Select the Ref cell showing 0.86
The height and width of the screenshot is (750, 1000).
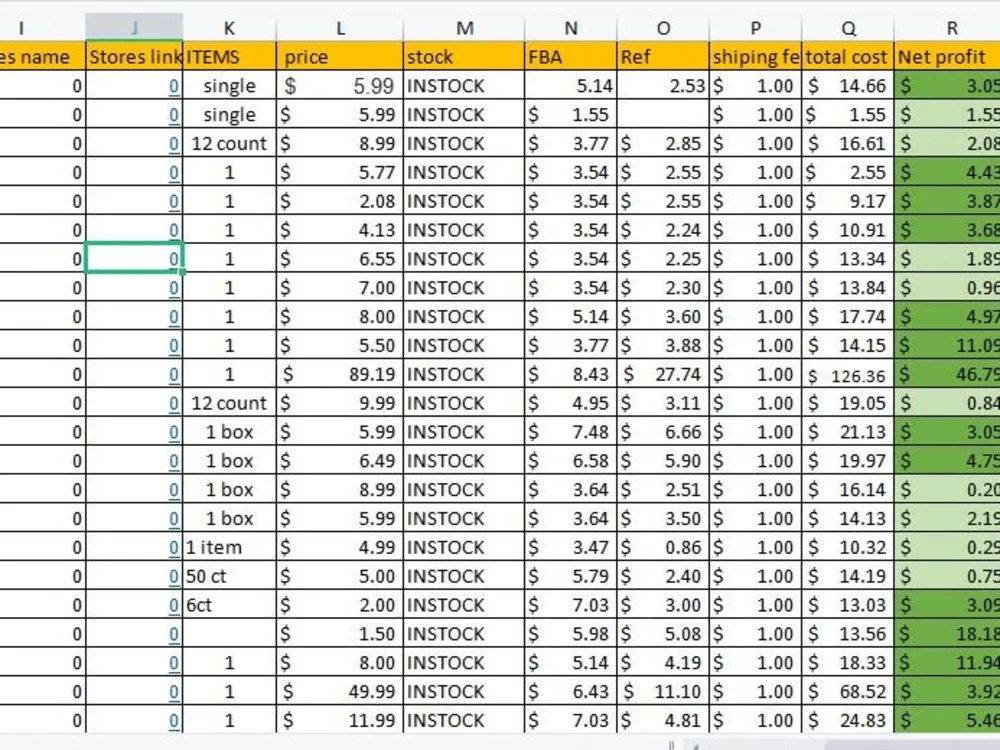tap(663, 548)
